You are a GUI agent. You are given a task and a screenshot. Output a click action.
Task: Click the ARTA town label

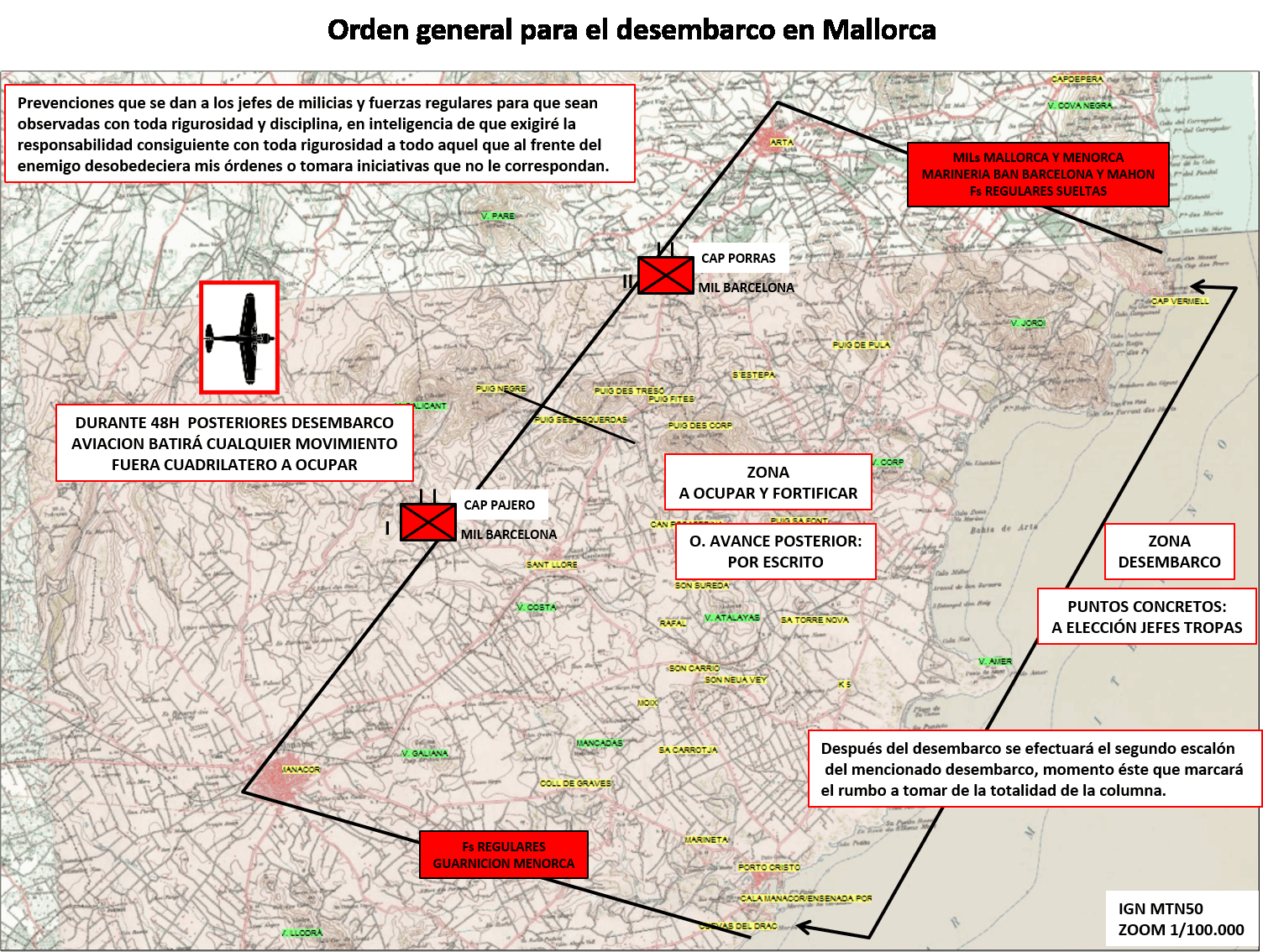pos(782,143)
